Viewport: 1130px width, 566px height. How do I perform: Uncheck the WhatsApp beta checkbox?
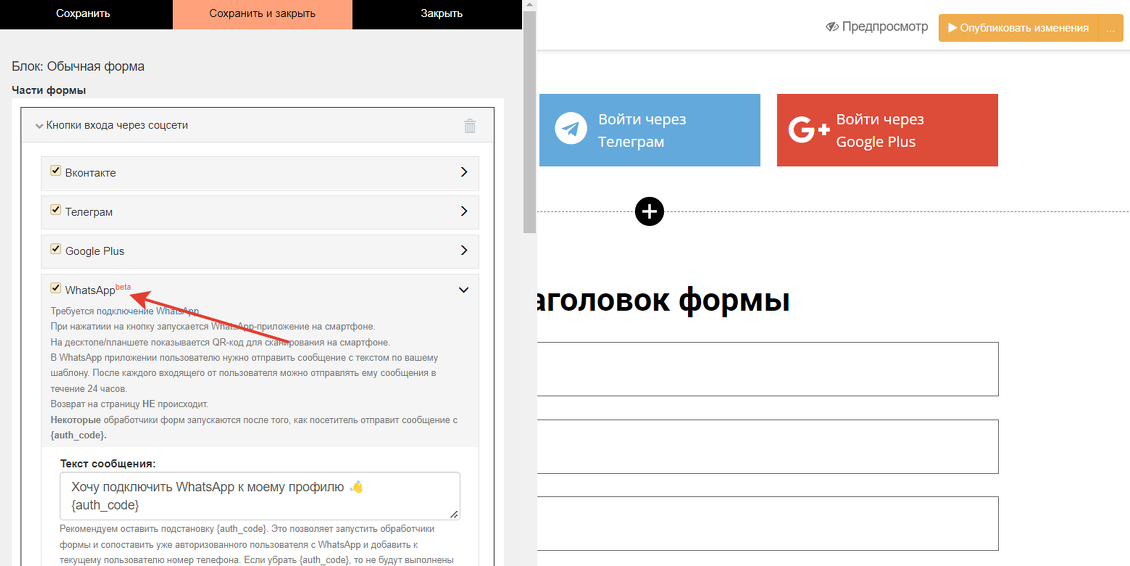55,288
